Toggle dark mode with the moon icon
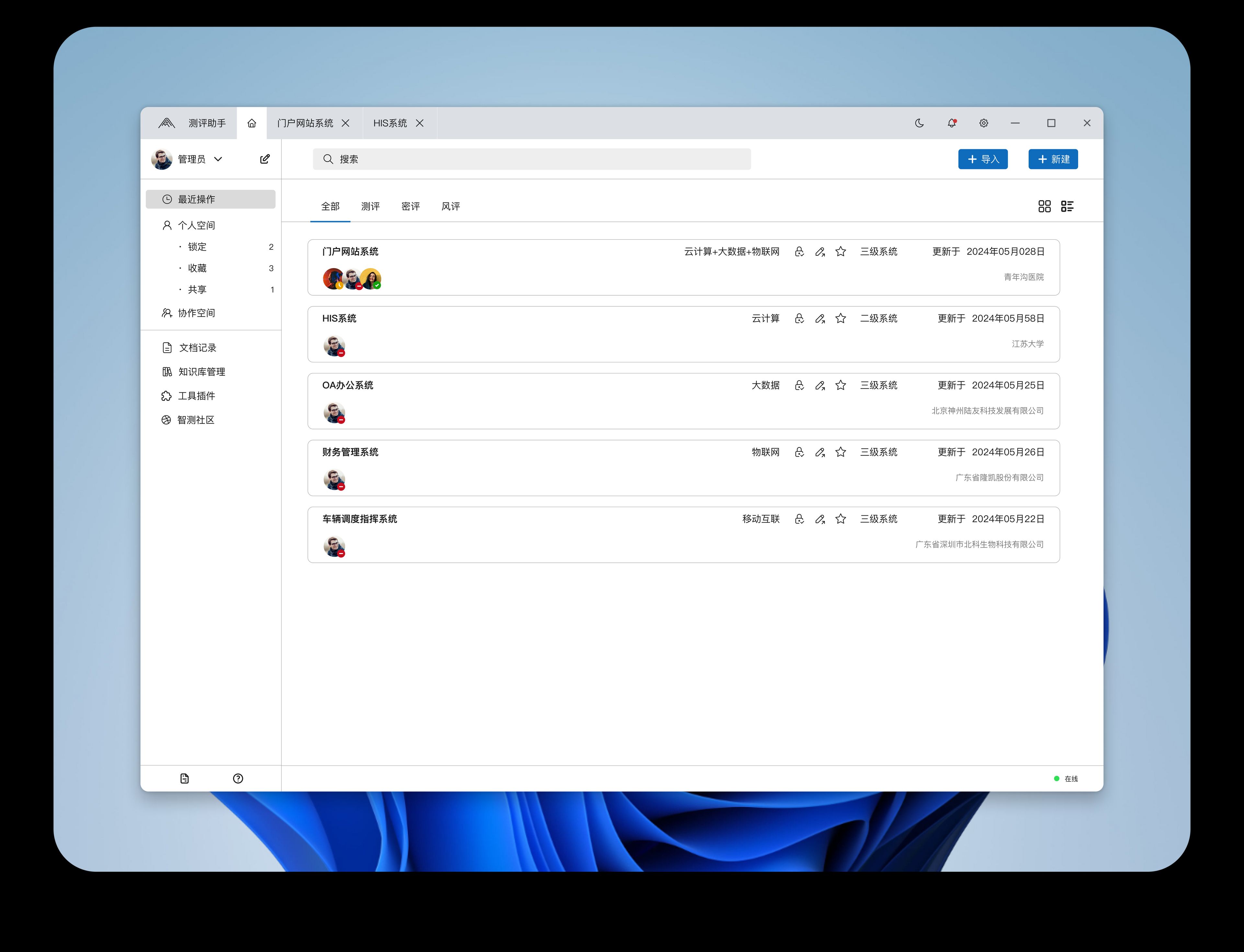Image resolution: width=1244 pixels, height=952 pixels. pos(920,123)
